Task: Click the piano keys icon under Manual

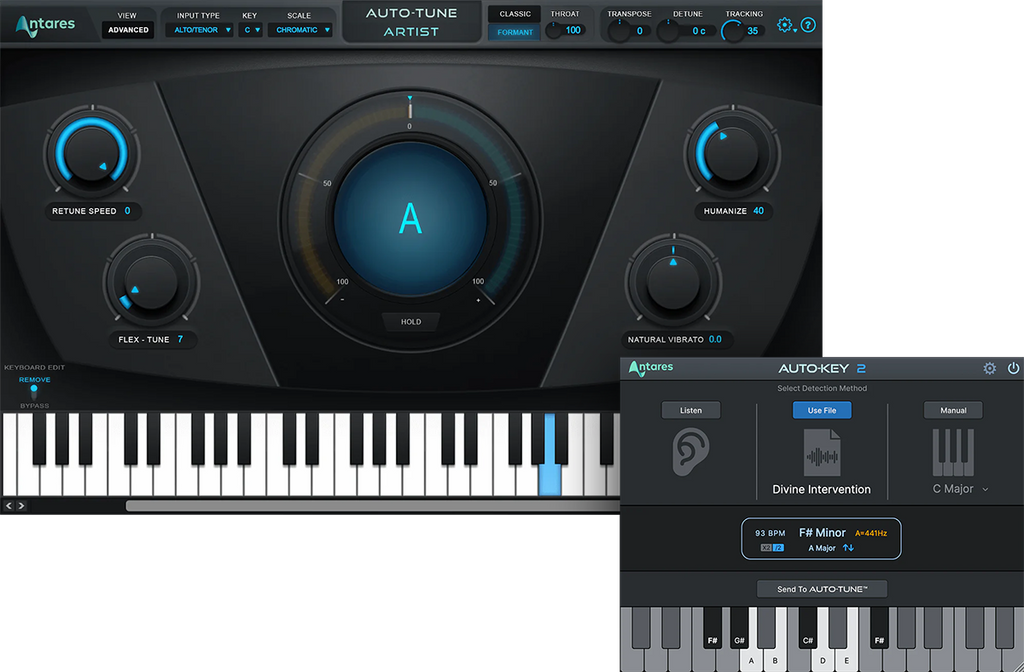Action: [x=953, y=452]
